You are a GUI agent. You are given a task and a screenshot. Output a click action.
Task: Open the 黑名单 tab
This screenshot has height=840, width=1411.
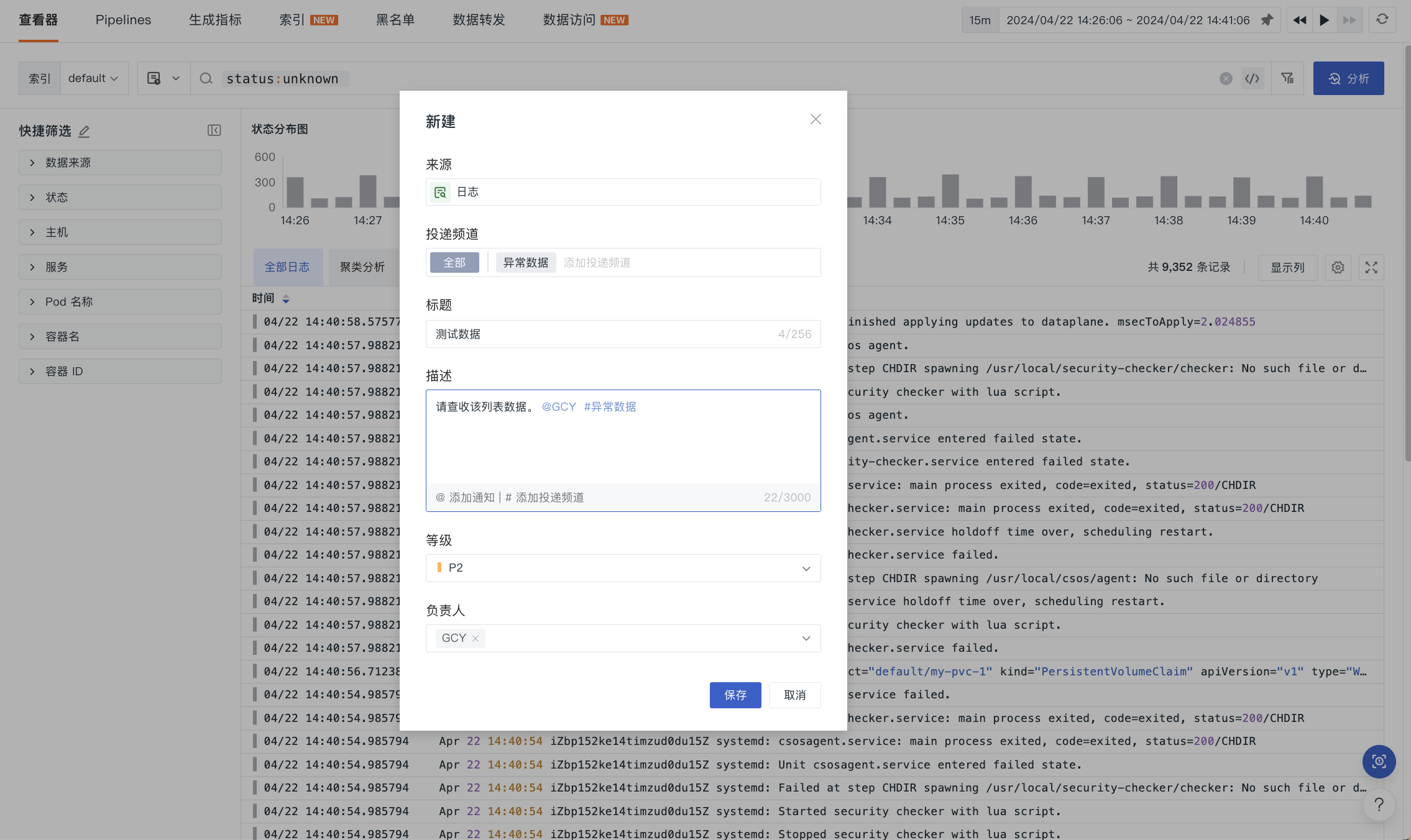click(395, 20)
